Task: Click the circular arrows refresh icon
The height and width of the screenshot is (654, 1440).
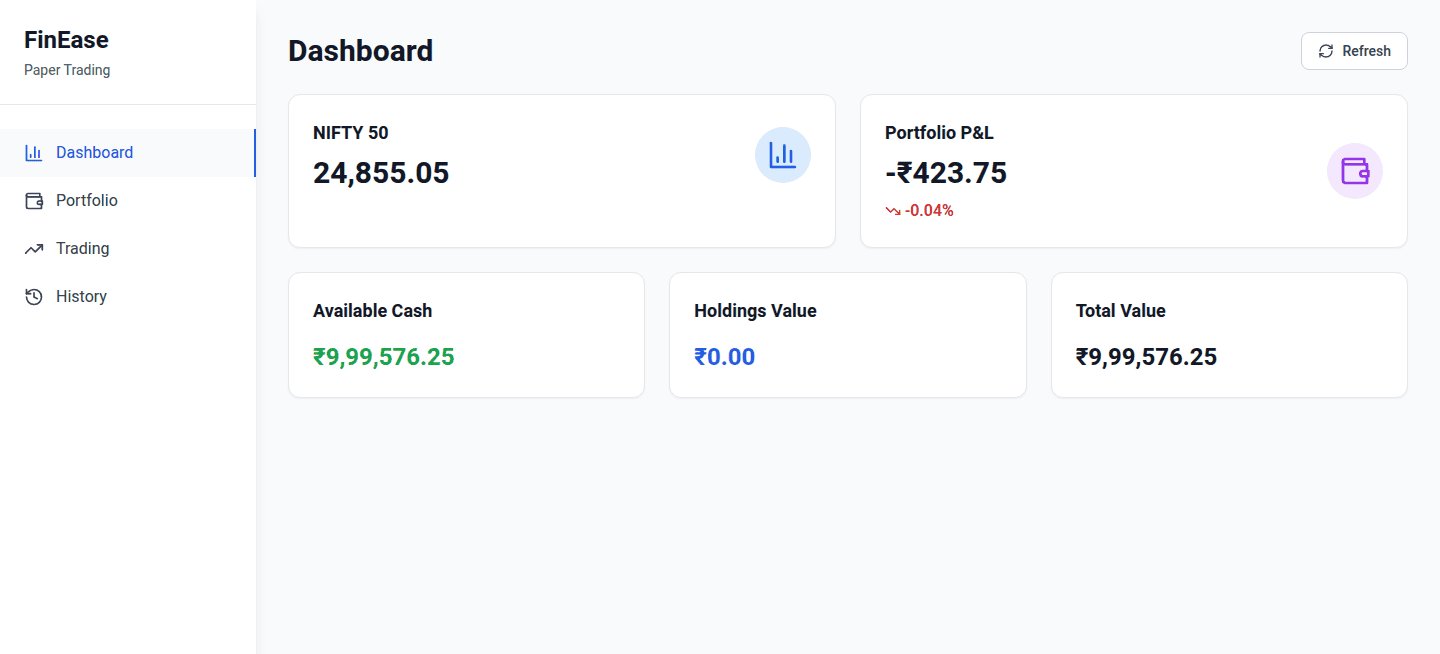Action: 1326,51
